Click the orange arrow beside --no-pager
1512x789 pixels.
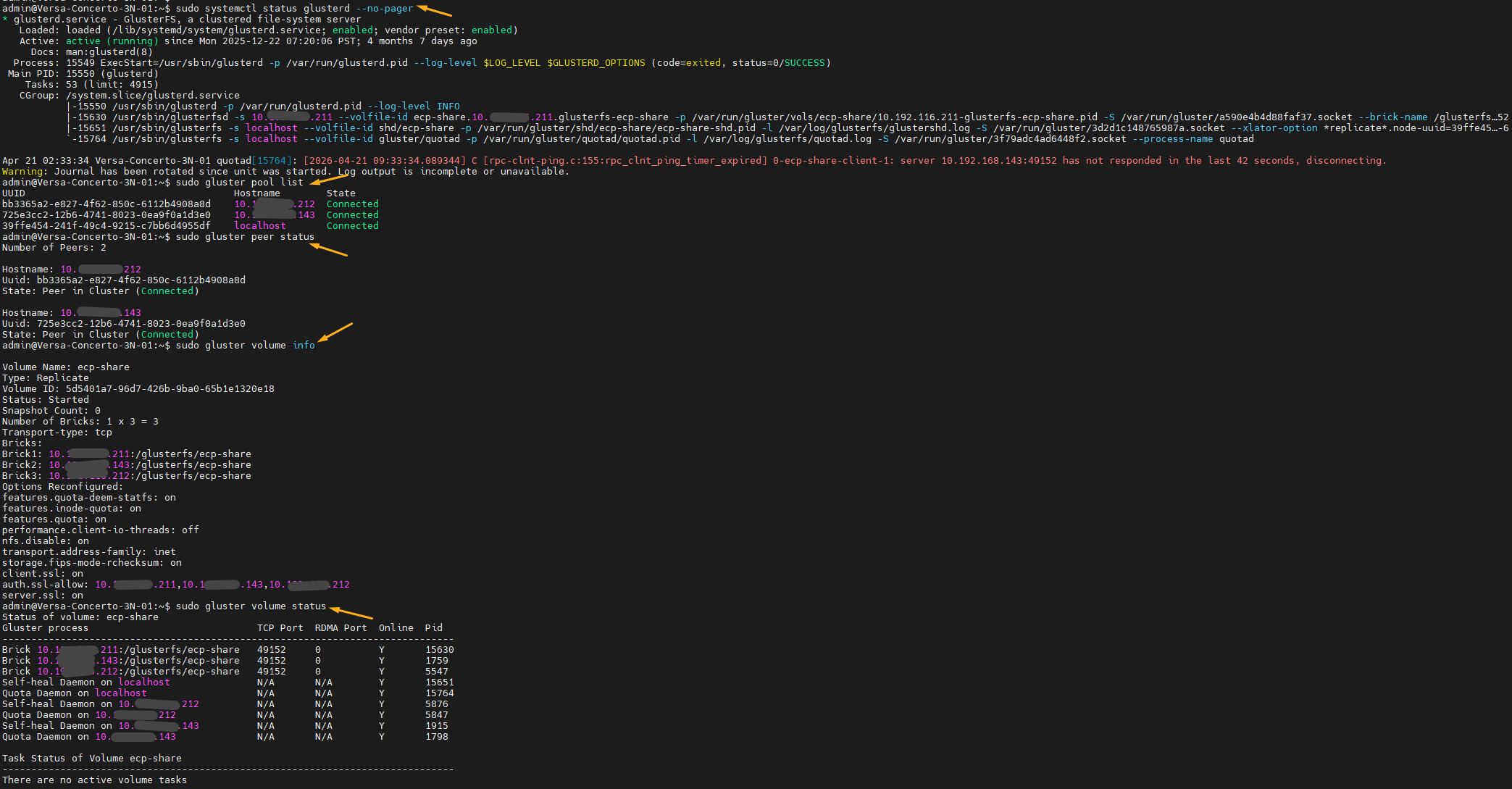(x=434, y=10)
